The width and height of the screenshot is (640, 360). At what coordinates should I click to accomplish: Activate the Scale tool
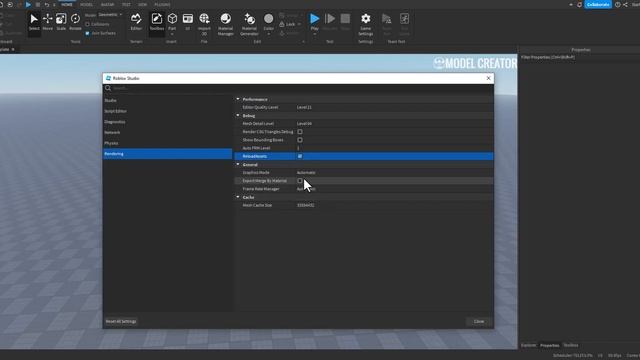(61, 22)
